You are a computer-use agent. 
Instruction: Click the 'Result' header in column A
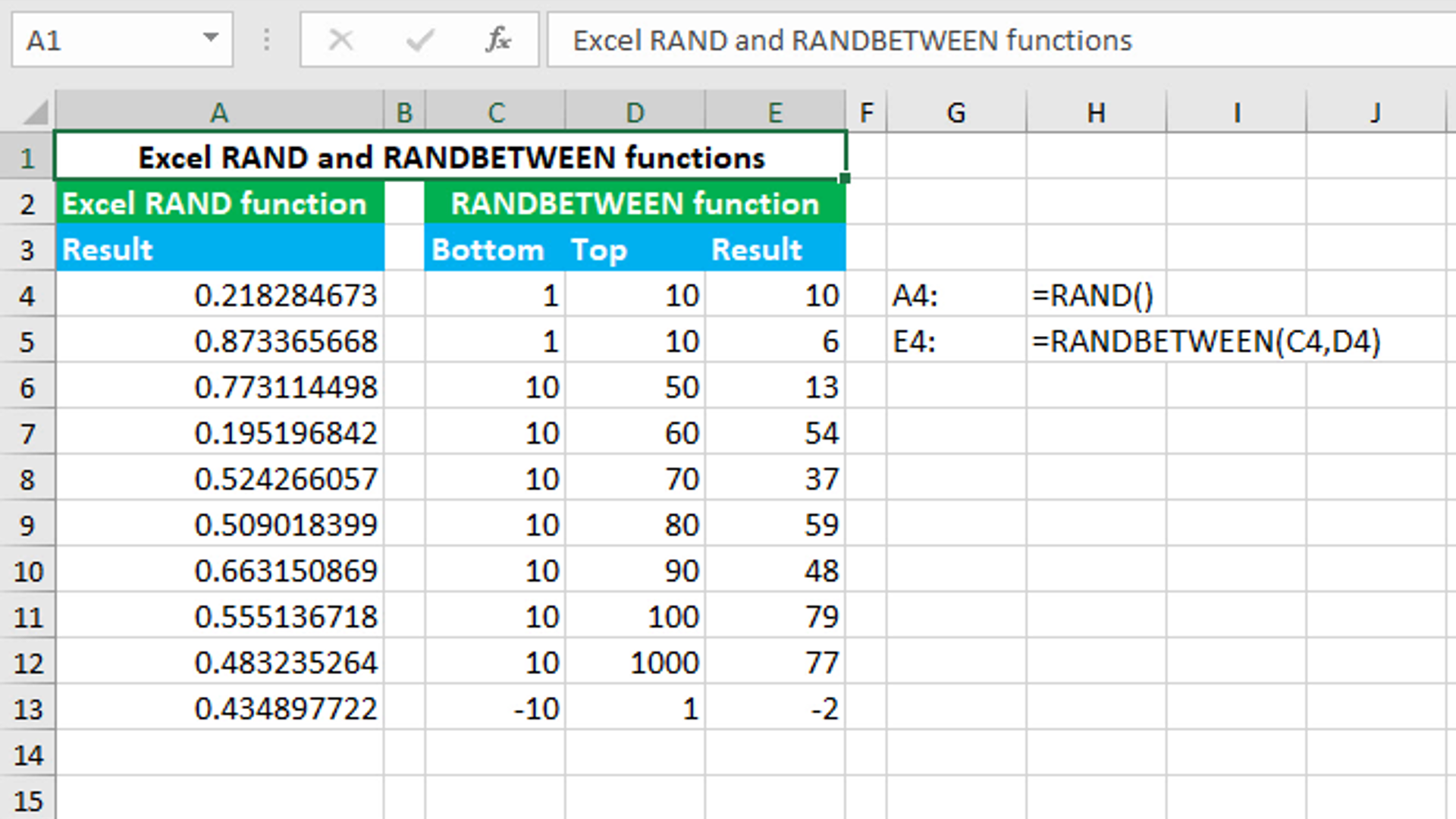[220, 249]
